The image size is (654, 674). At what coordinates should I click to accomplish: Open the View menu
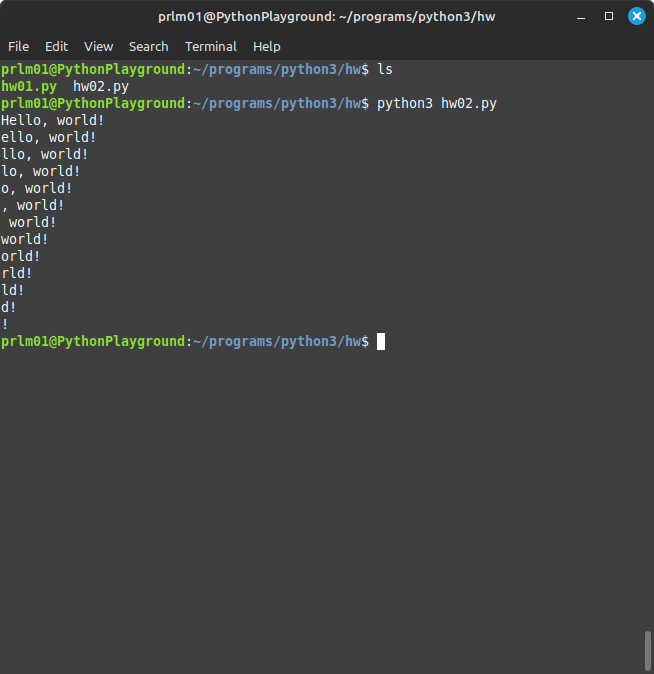coord(98,46)
